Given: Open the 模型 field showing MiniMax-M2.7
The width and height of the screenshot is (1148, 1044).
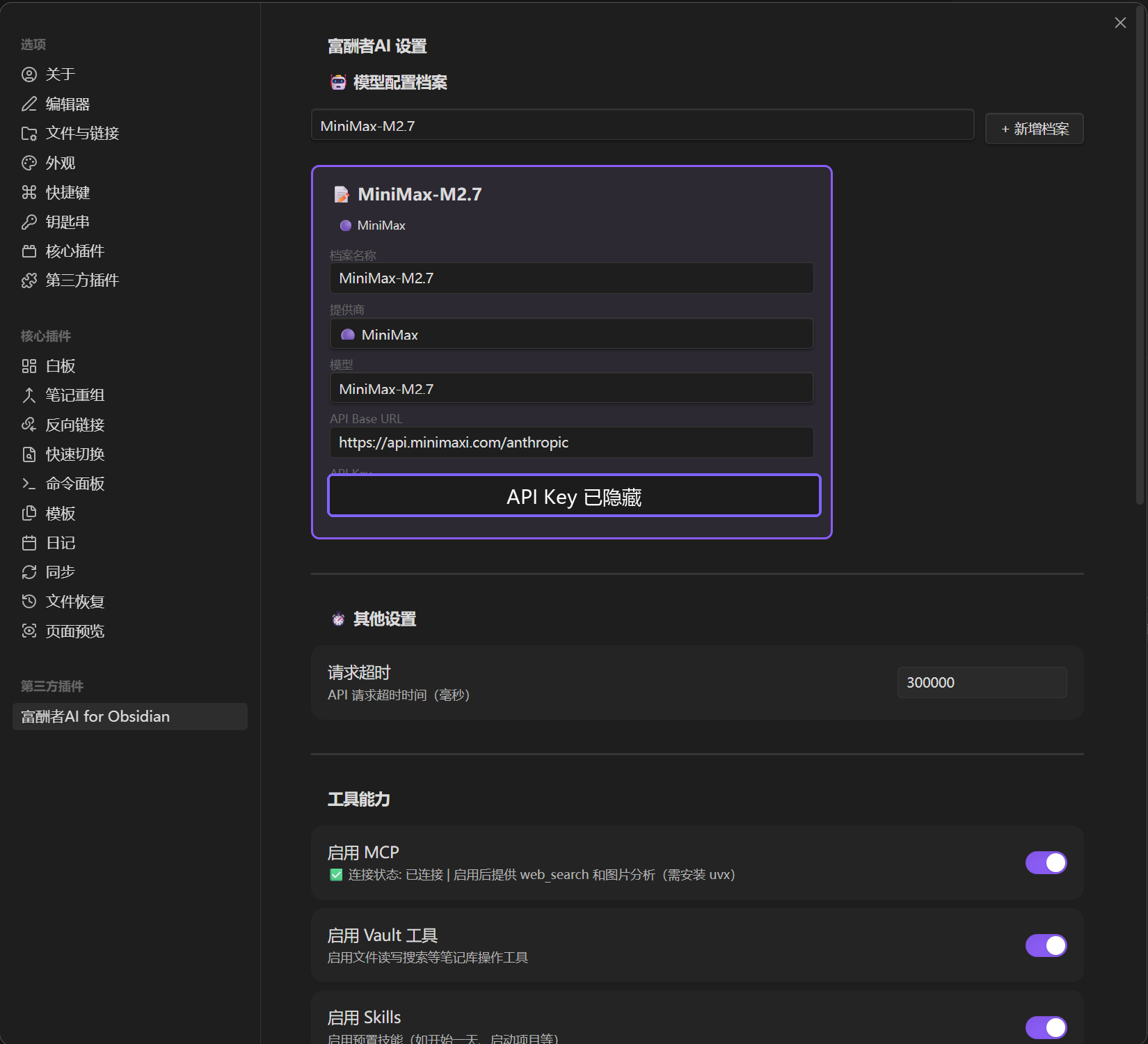Looking at the screenshot, I should [x=571, y=388].
